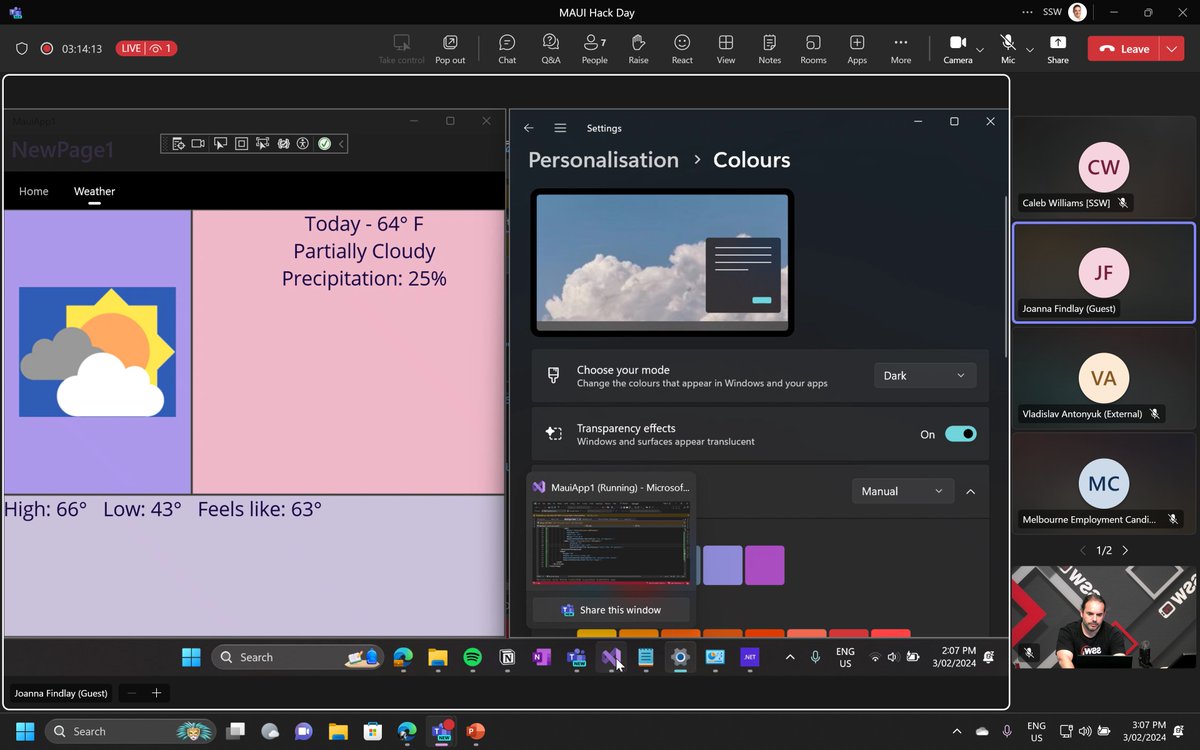Click Track Focused Element in debug toolbar
The image size is (1200, 750).
(x=262, y=144)
